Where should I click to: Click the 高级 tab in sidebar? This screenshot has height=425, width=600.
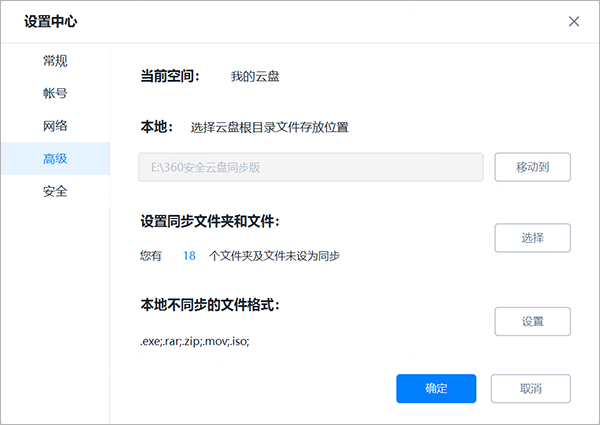pos(55,158)
